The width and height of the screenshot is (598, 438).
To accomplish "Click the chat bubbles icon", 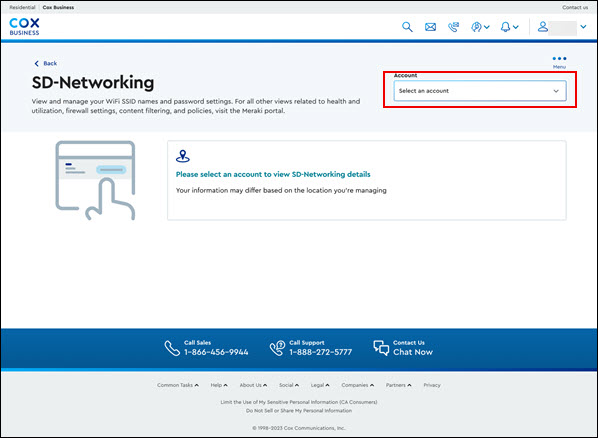I will tap(381, 348).
